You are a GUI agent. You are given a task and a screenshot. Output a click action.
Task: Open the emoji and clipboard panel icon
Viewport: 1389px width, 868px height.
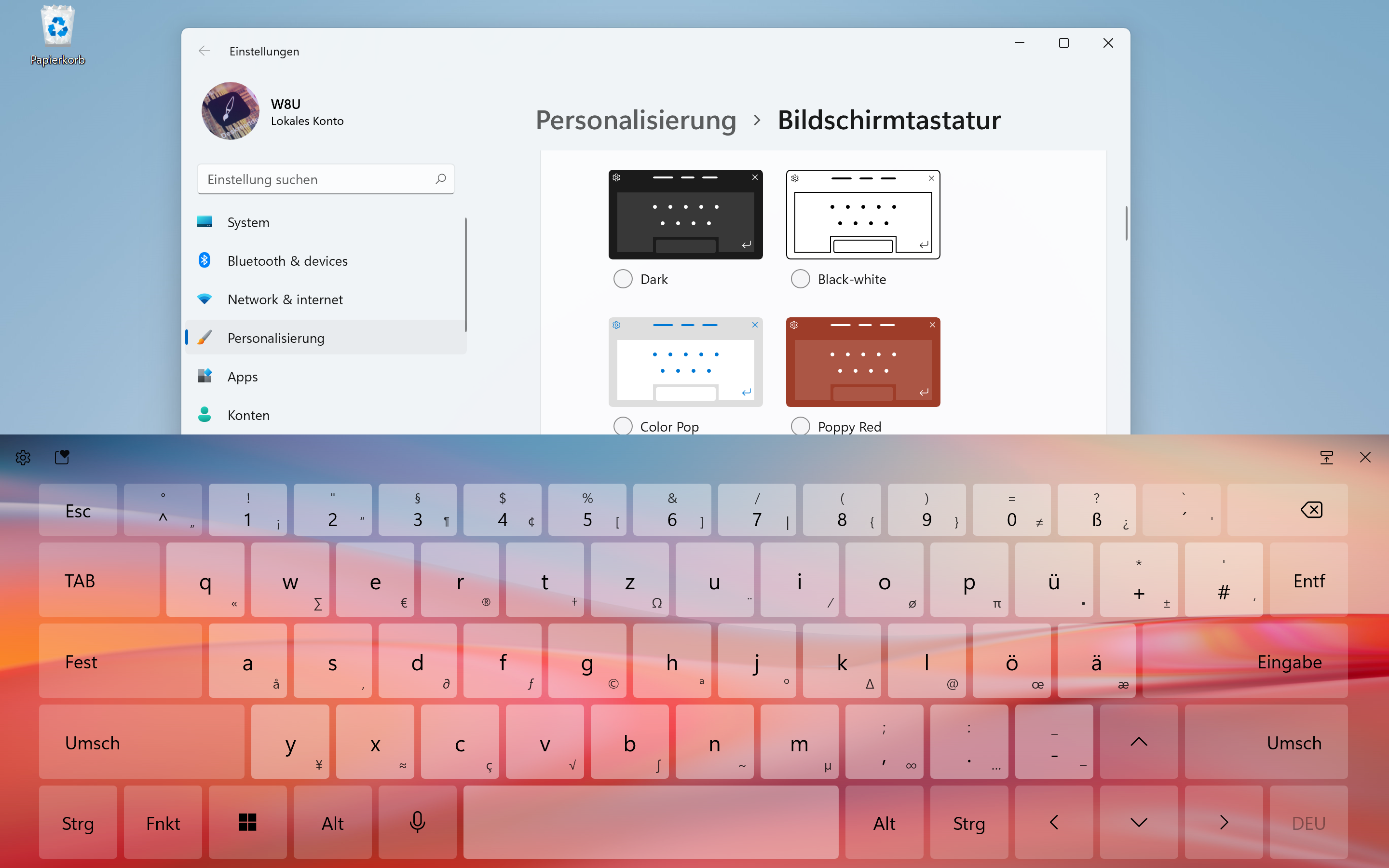[x=62, y=457]
